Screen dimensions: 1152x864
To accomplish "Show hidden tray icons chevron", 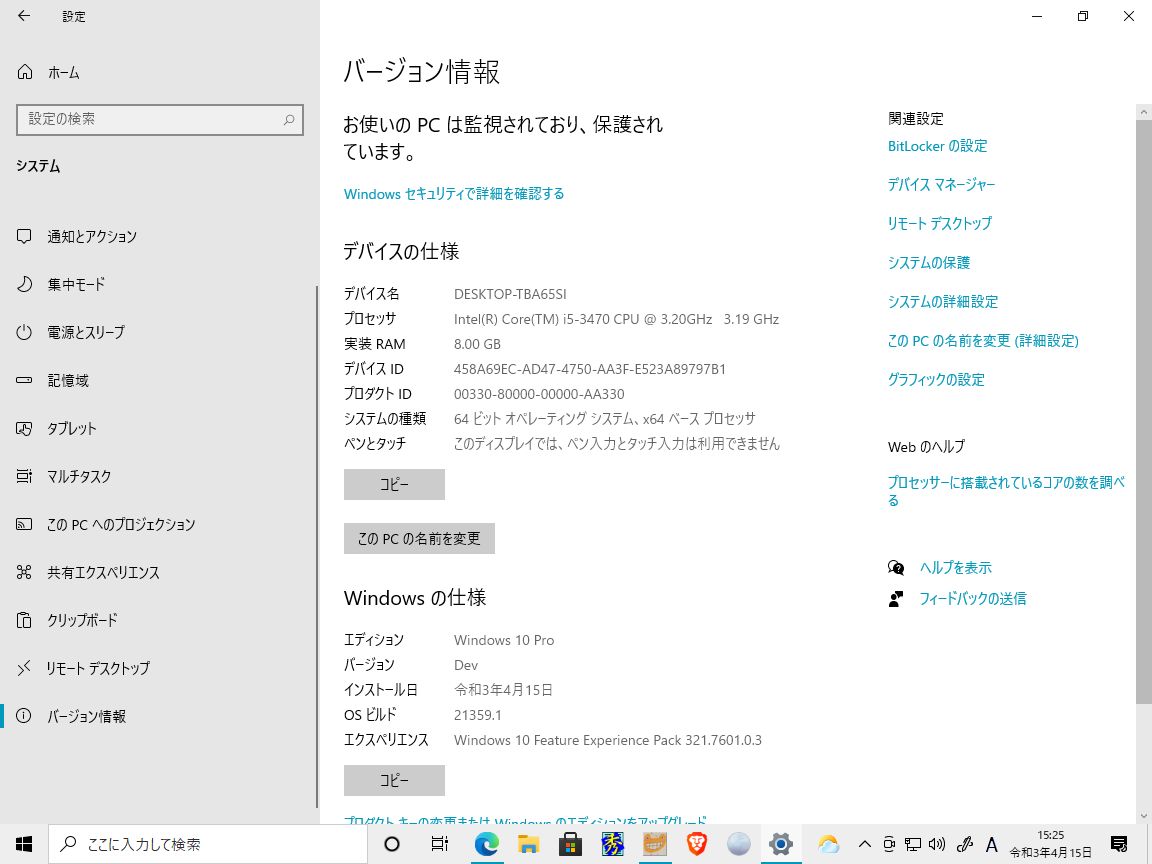I will 865,844.
